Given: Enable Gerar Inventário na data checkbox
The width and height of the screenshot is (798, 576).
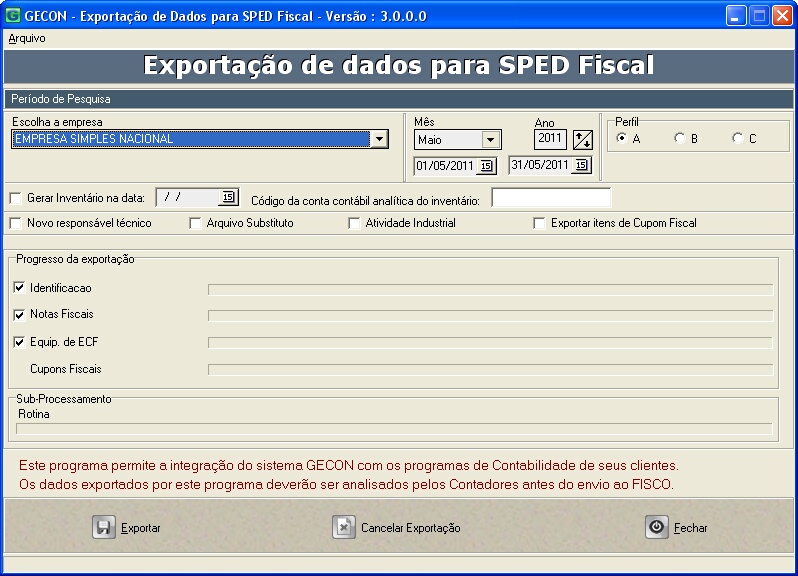Looking at the screenshot, I should tap(16, 198).
